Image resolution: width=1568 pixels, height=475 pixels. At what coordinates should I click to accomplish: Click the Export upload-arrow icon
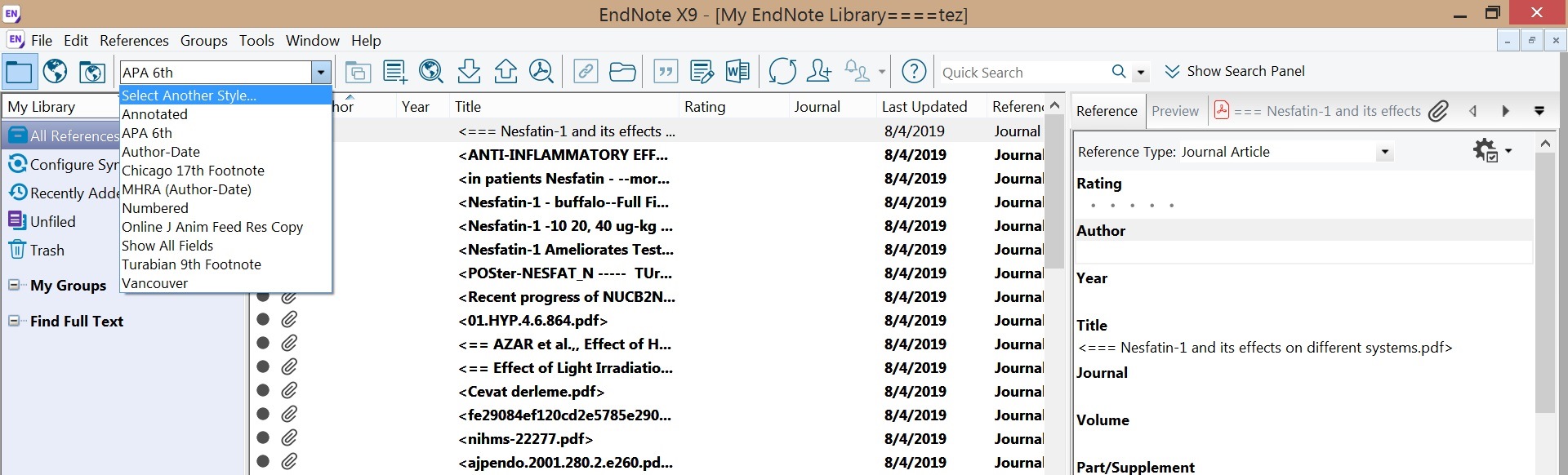[x=506, y=72]
